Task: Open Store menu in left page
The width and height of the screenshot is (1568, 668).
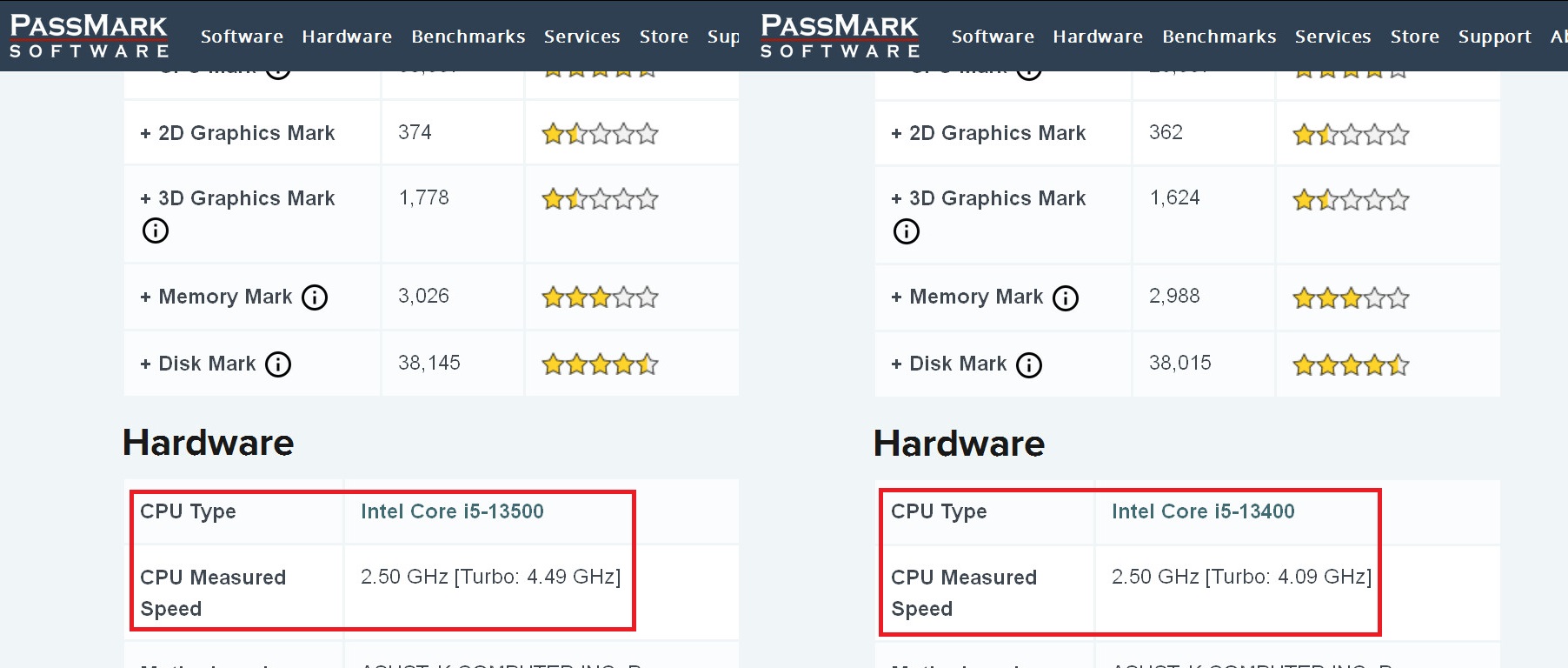Action: click(x=664, y=37)
